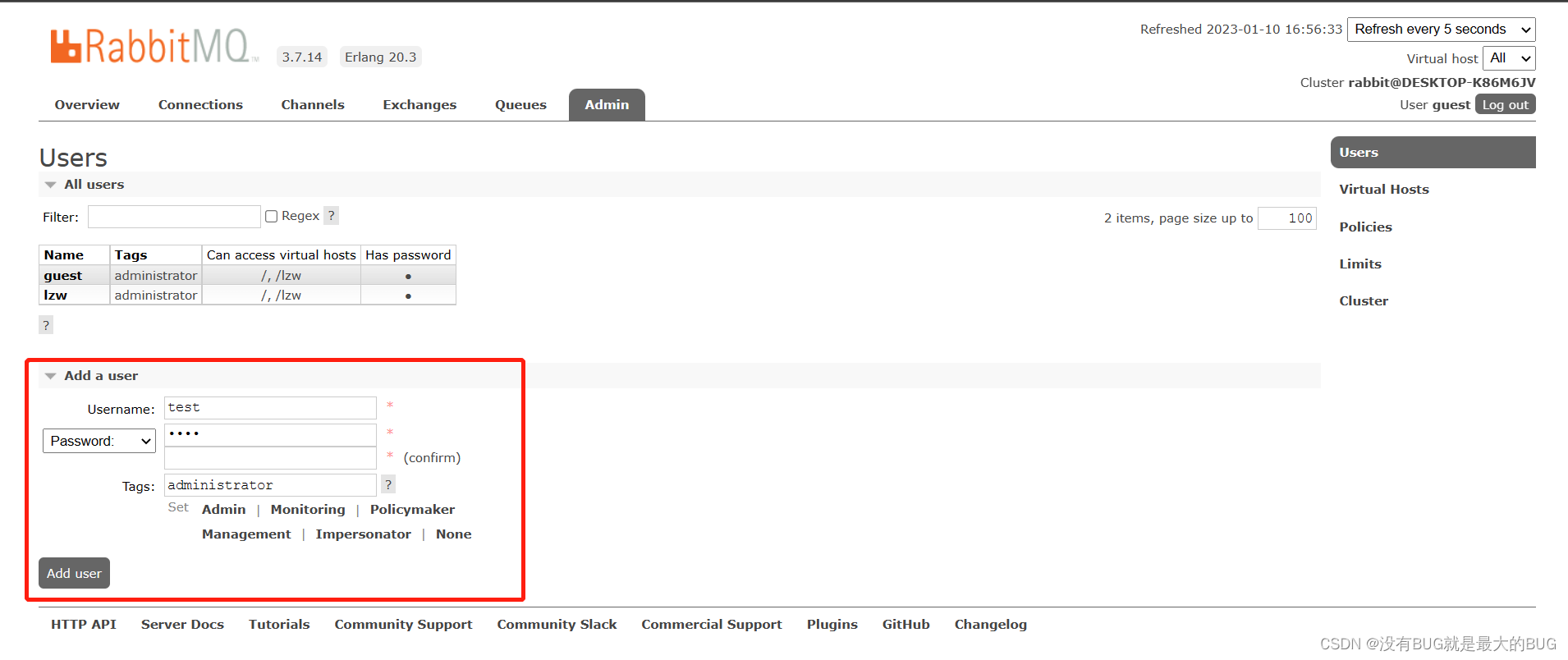This screenshot has width=1568, height=660.
Task: Click the Log out button
Action: click(1506, 105)
